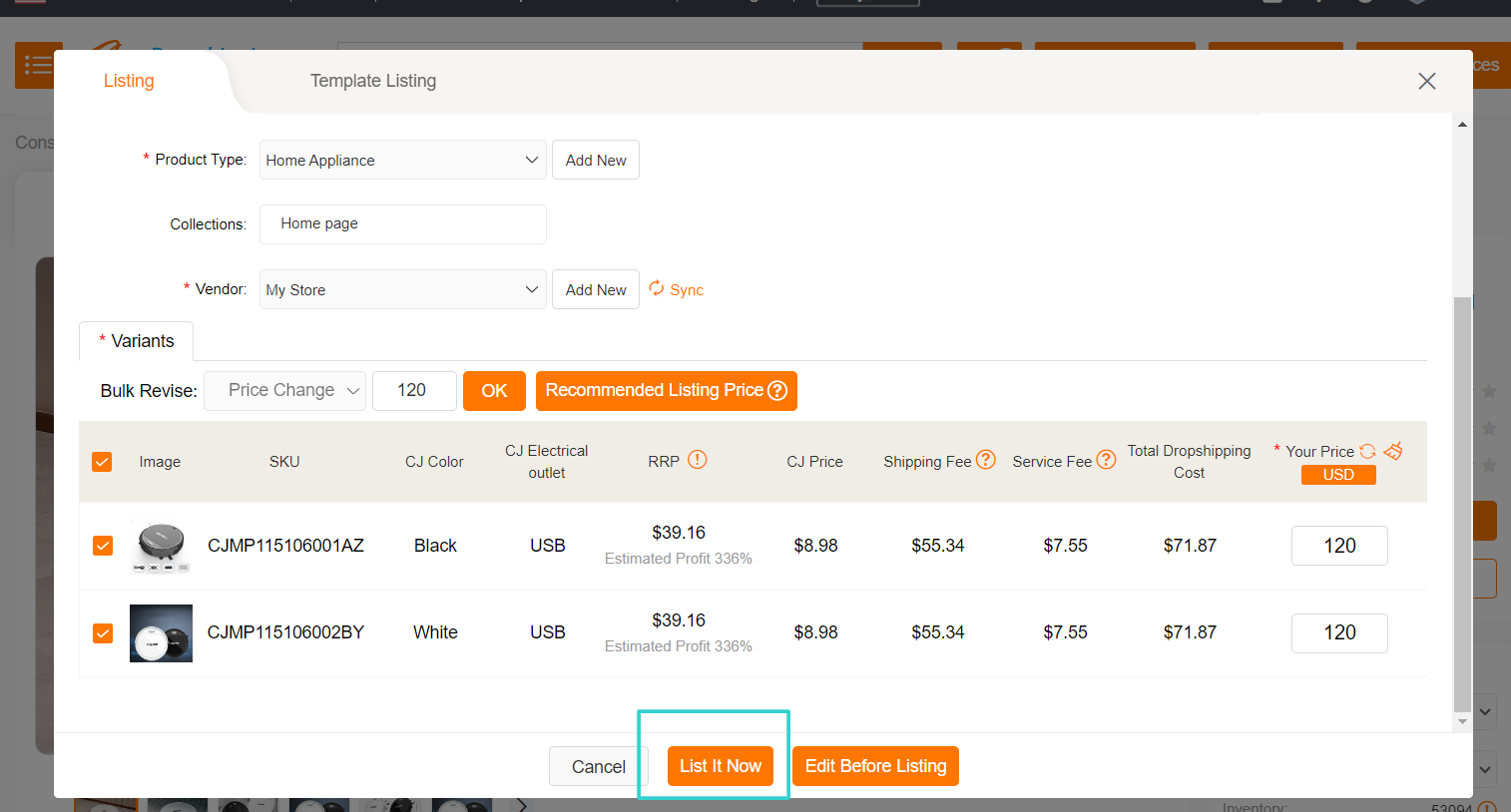
Task: Click SKU CJMP115106001AZ
Action: point(285,546)
